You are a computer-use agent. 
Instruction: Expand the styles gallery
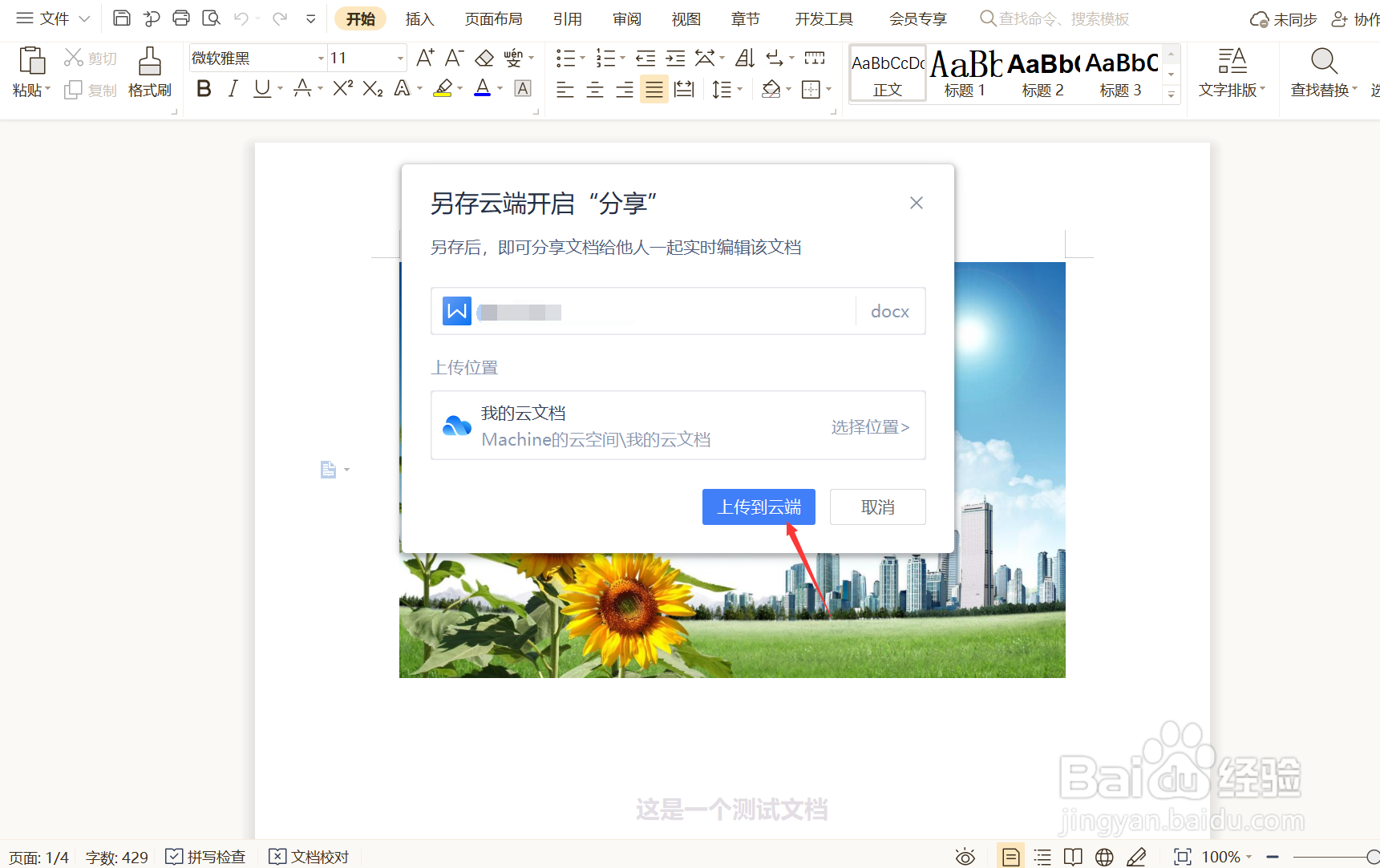[x=1172, y=94]
